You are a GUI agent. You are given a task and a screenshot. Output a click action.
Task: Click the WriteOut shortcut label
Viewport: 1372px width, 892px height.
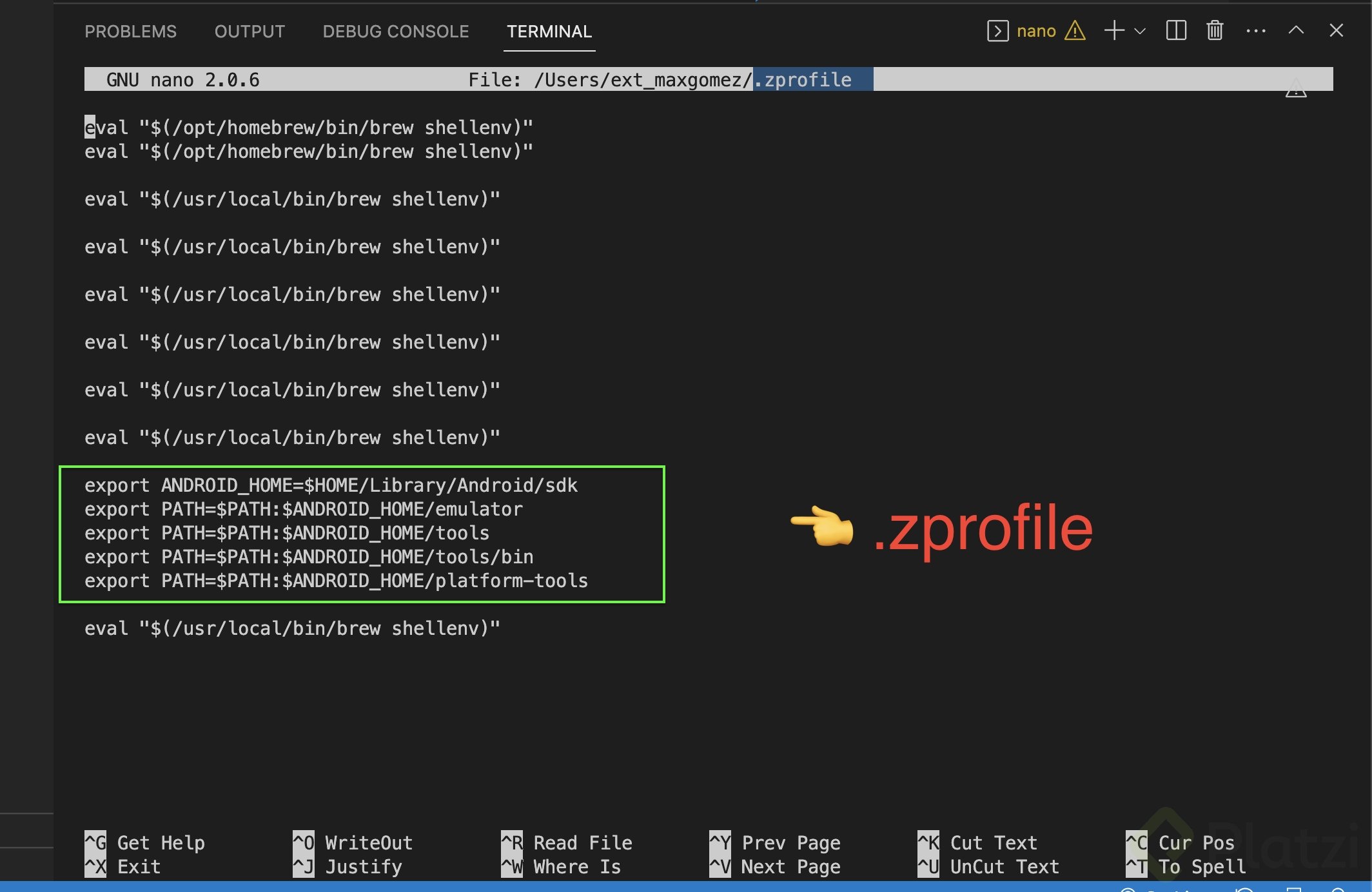tap(368, 842)
